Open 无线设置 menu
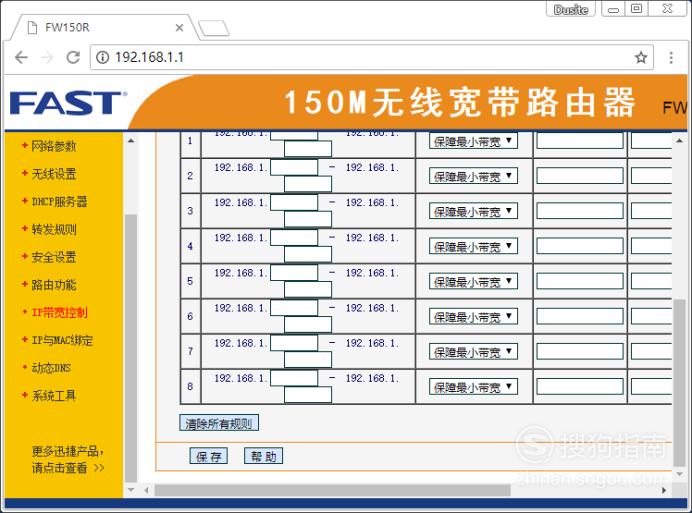The image size is (692, 513). click(x=53, y=174)
